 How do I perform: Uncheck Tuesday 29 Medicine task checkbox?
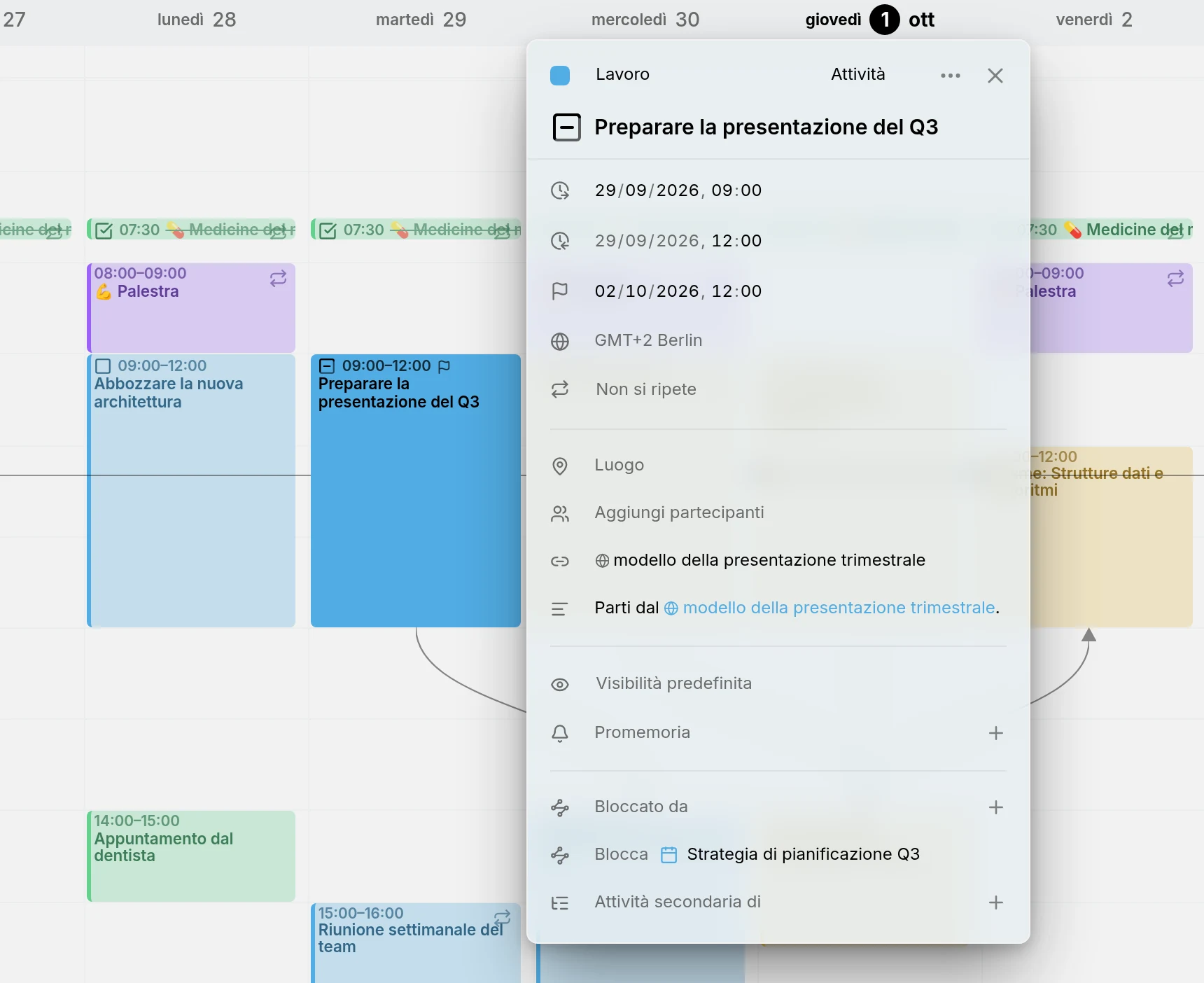pos(328,230)
